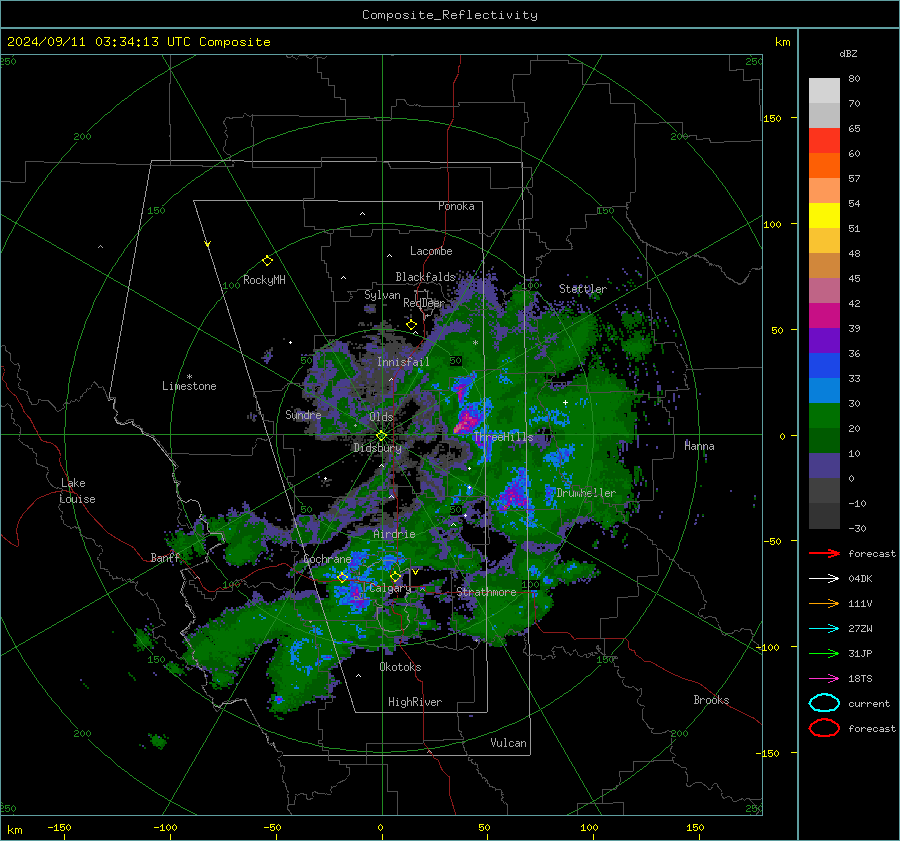This screenshot has height=841, width=900.
Task: Click the dBZ legend heading
Action: point(848,53)
